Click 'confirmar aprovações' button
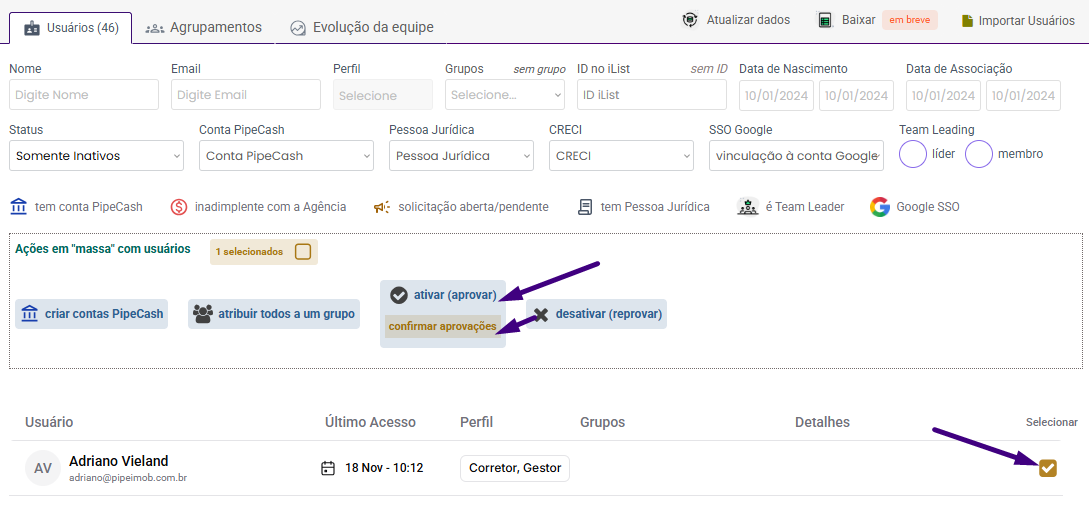 tap(442, 326)
